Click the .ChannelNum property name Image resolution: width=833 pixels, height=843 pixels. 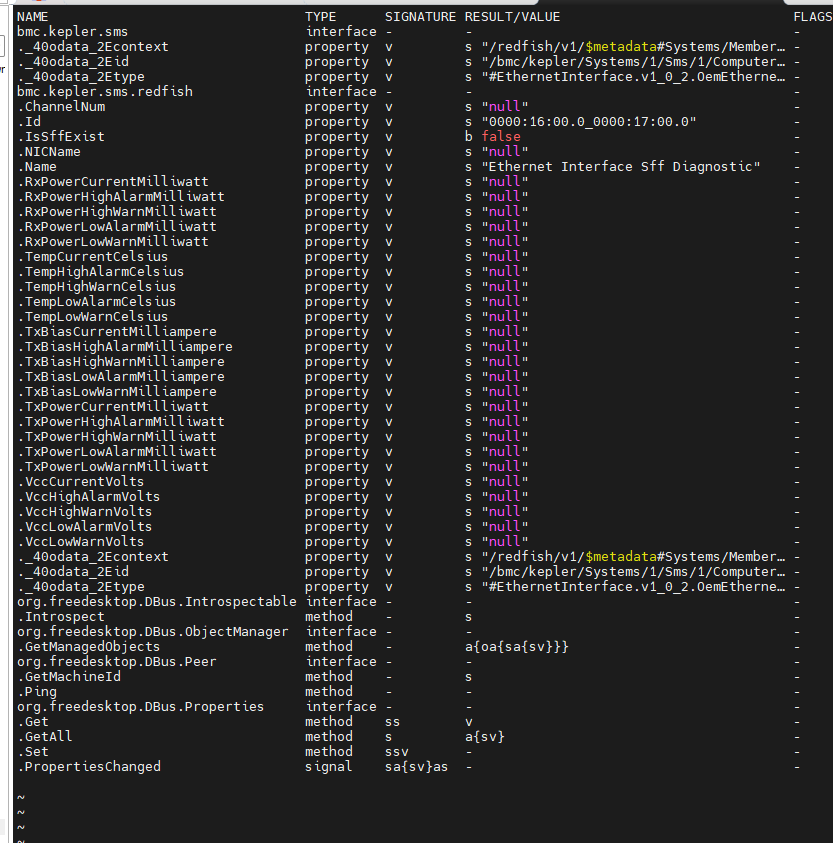tap(61, 106)
